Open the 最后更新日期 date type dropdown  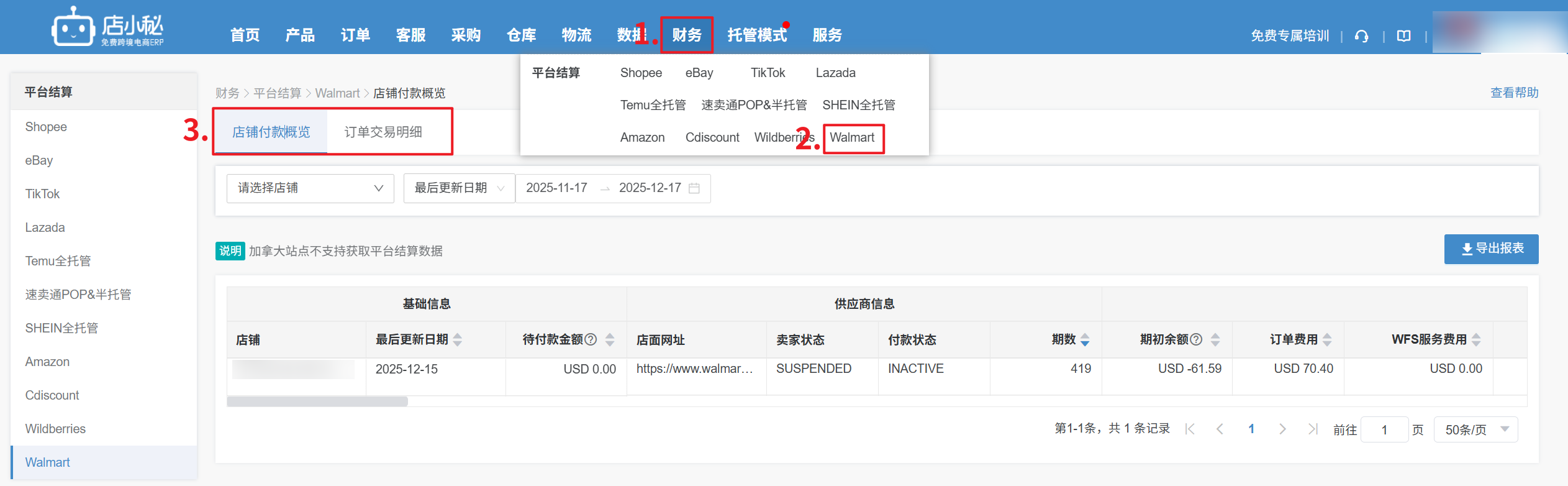point(460,188)
